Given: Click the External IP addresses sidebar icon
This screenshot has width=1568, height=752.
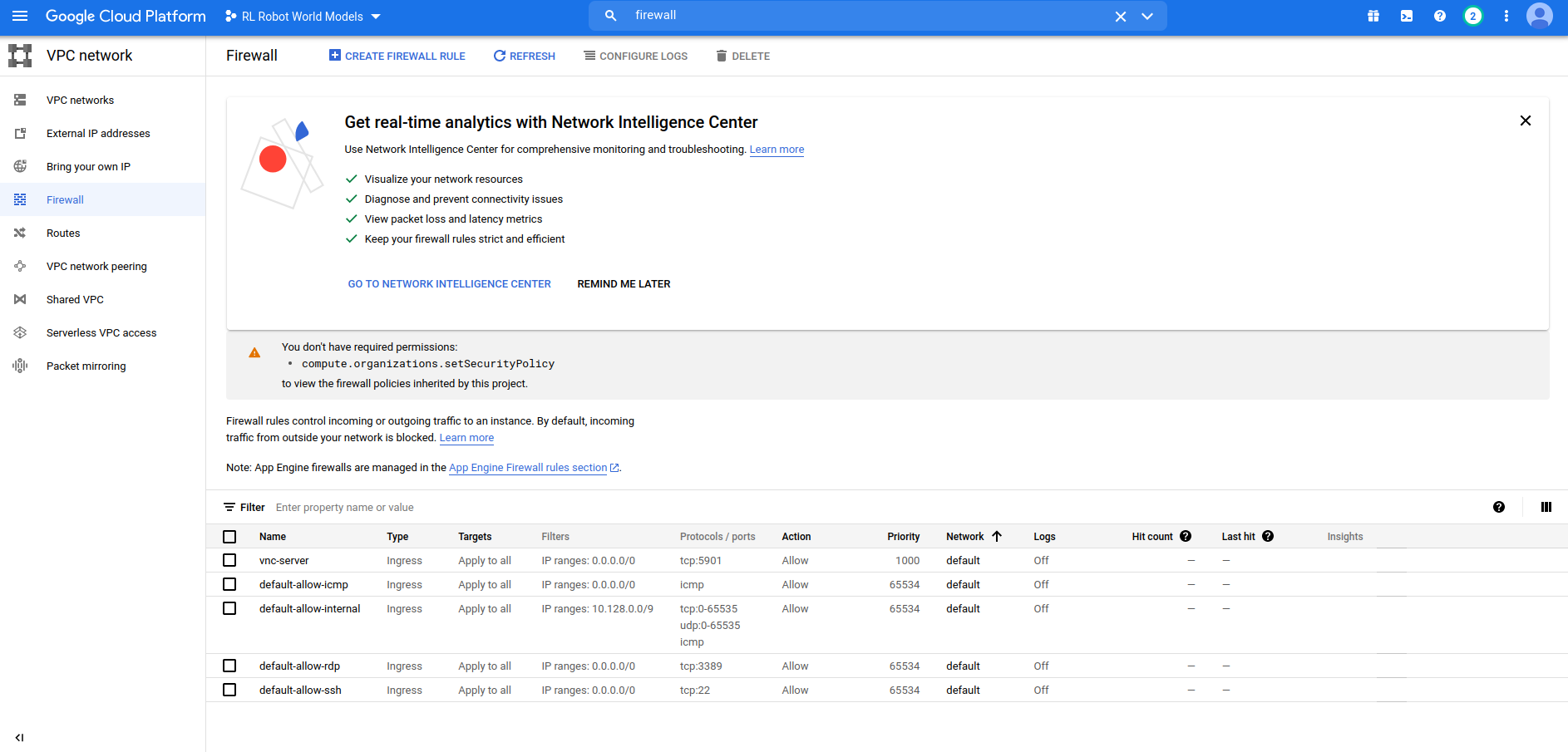Looking at the screenshot, I should (20, 133).
